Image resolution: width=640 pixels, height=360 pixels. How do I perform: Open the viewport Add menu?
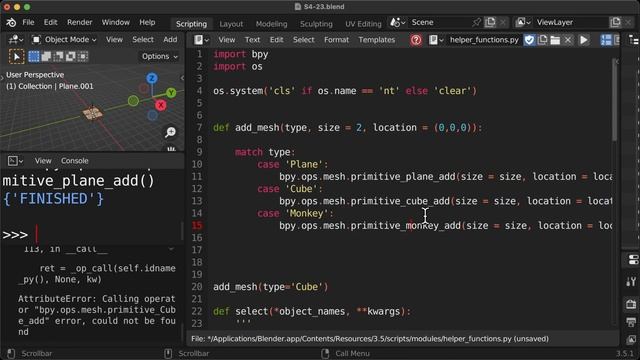coord(170,40)
